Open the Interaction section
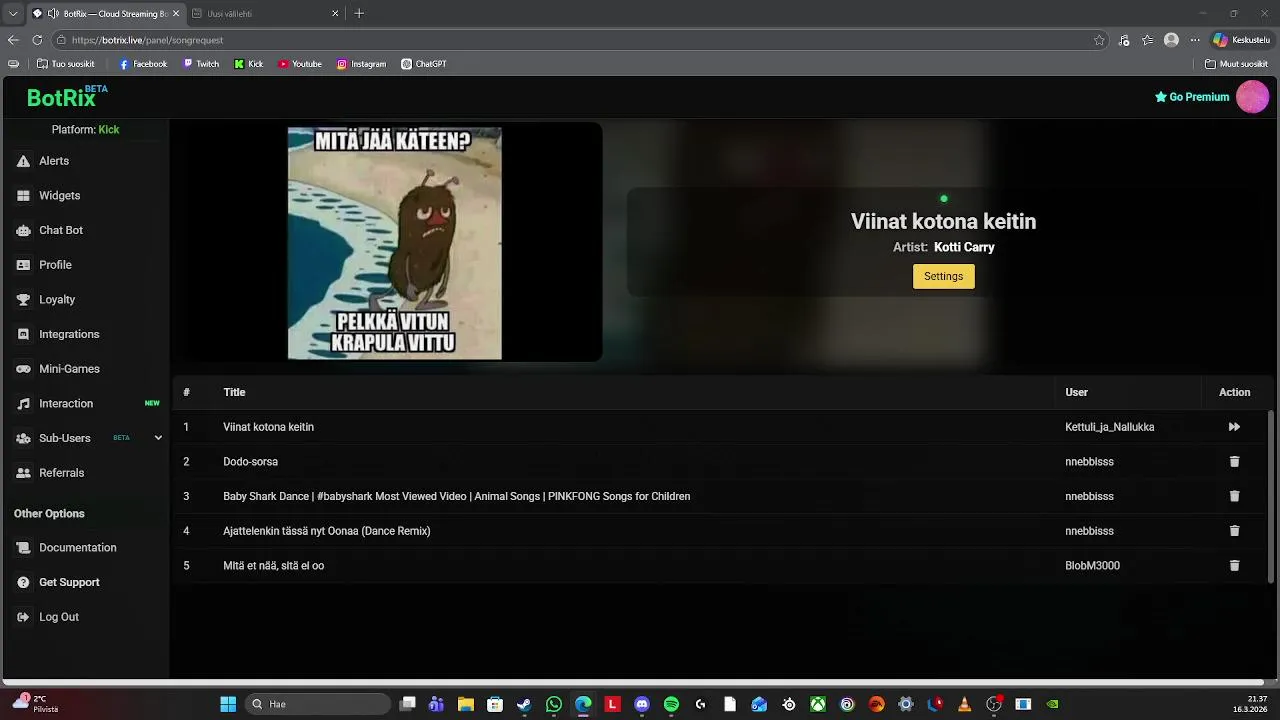This screenshot has height=720, width=1280. [66, 403]
